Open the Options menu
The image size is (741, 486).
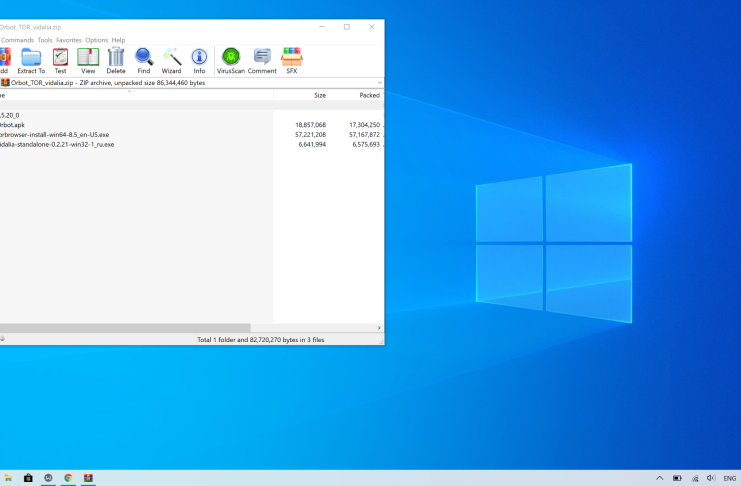pos(96,40)
